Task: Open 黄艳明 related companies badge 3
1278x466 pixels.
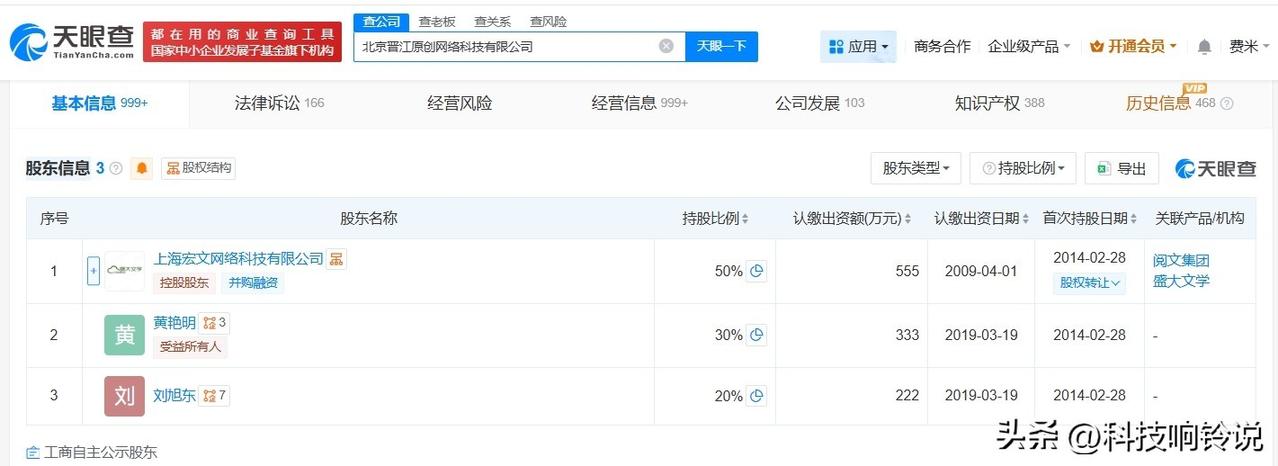Action: coord(215,323)
